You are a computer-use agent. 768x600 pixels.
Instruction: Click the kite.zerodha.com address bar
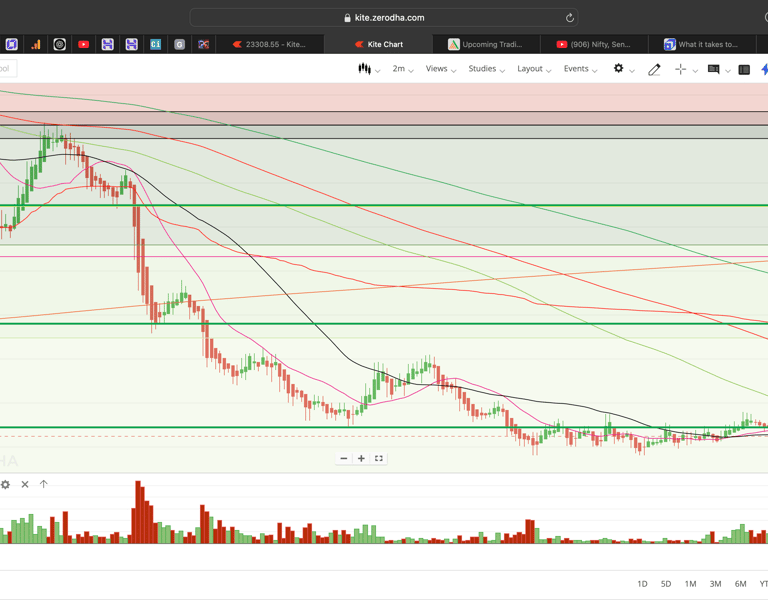coord(384,18)
